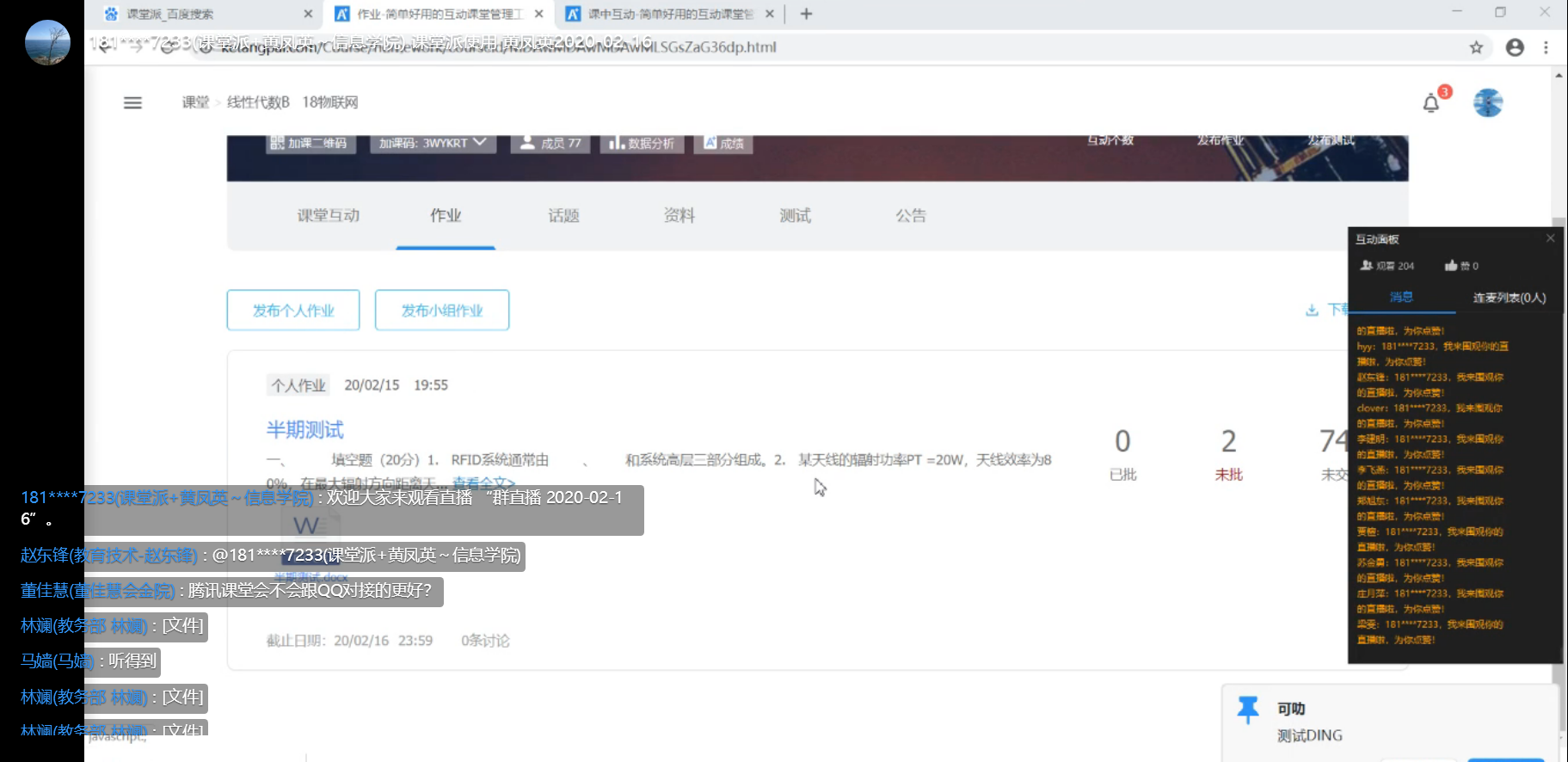The height and width of the screenshot is (762, 1568).
Task: Open the 成员 77 member list
Action: [x=550, y=143]
